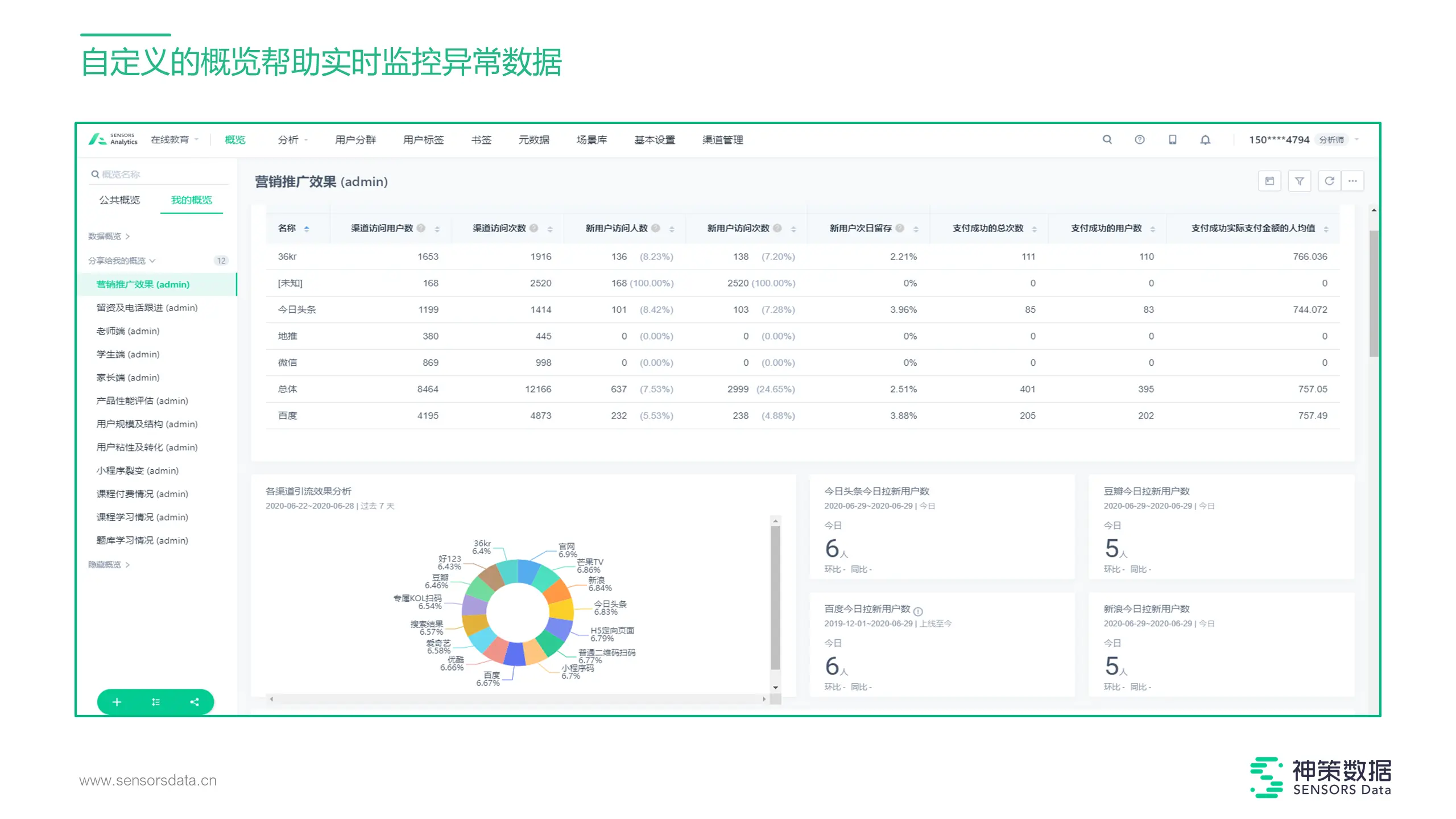Image resolution: width=1456 pixels, height=819 pixels.
Task: Open the help question-mark icon
Action: point(1139,139)
